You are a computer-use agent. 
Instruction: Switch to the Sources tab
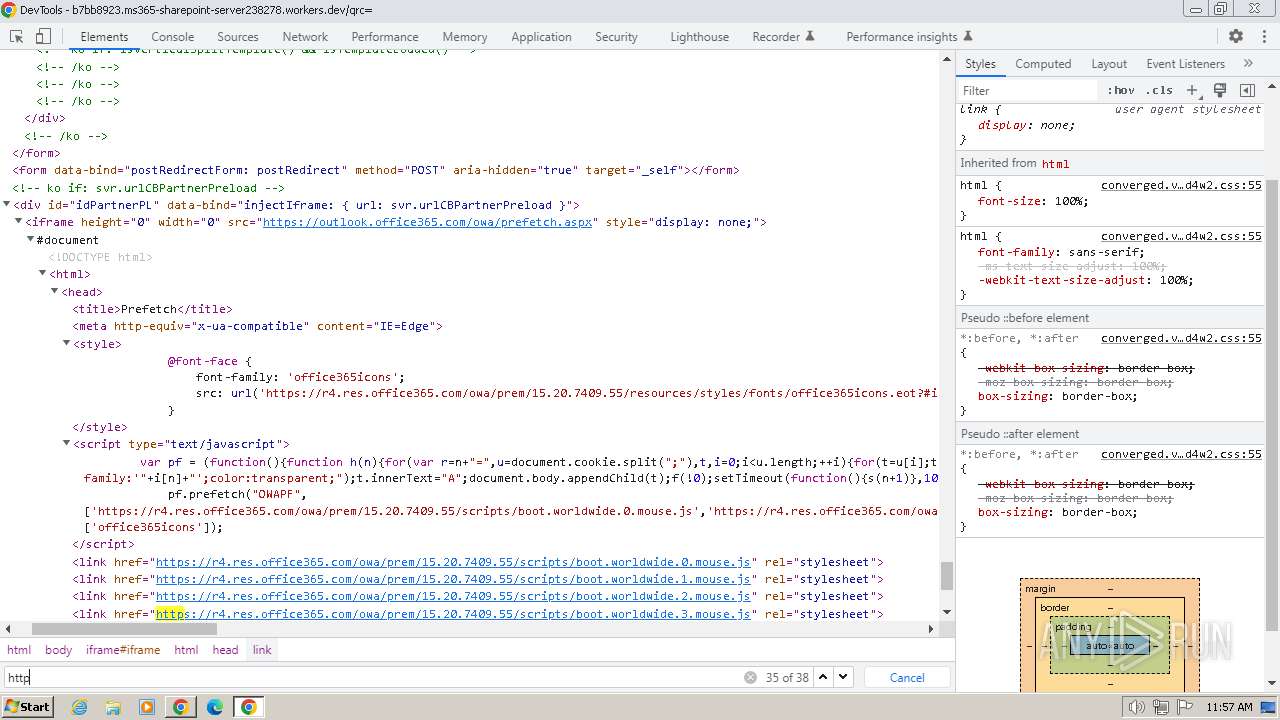[x=238, y=36]
